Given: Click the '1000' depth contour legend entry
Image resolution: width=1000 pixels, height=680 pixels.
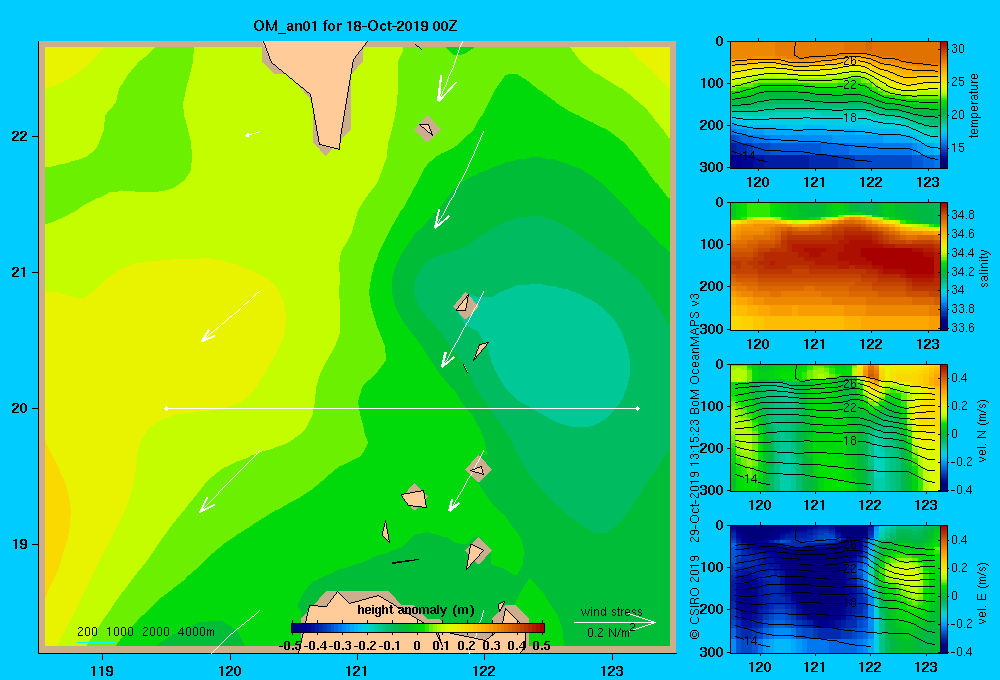Looking at the screenshot, I should (x=120, y=632).
